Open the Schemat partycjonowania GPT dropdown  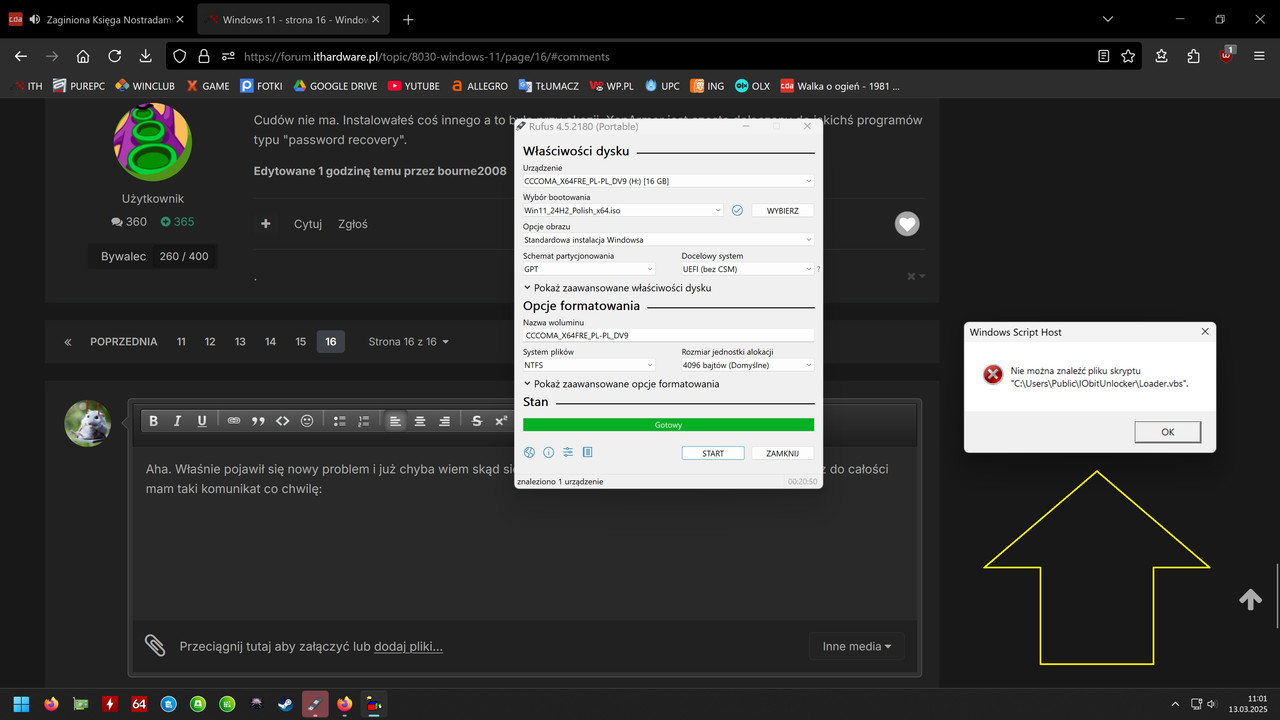coord(589,269)
